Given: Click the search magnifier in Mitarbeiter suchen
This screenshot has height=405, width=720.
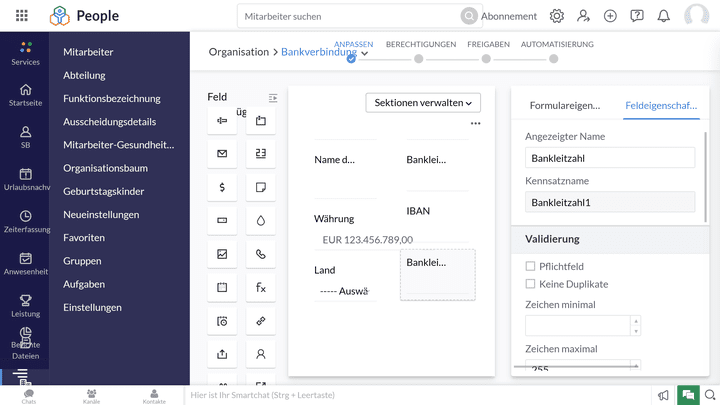Looking at the screenshot, I should [469, 16].
